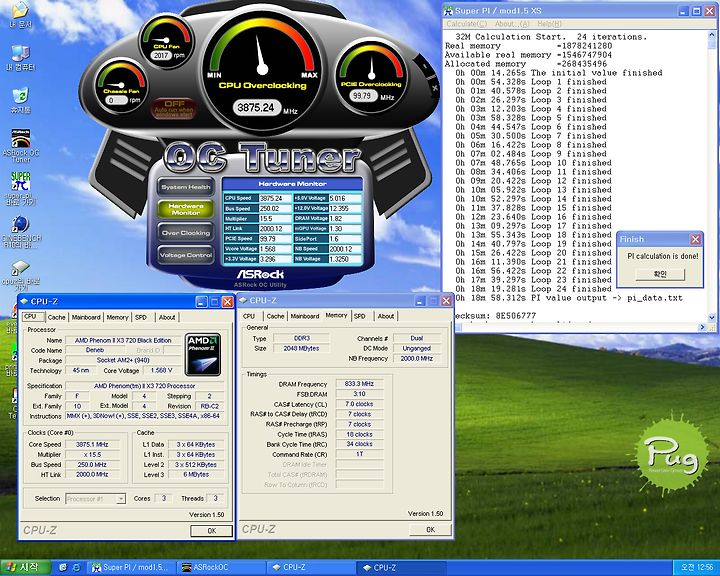Click the CPU Fan rpm gauge
720x576 pixels.
[x=166, y=41]
